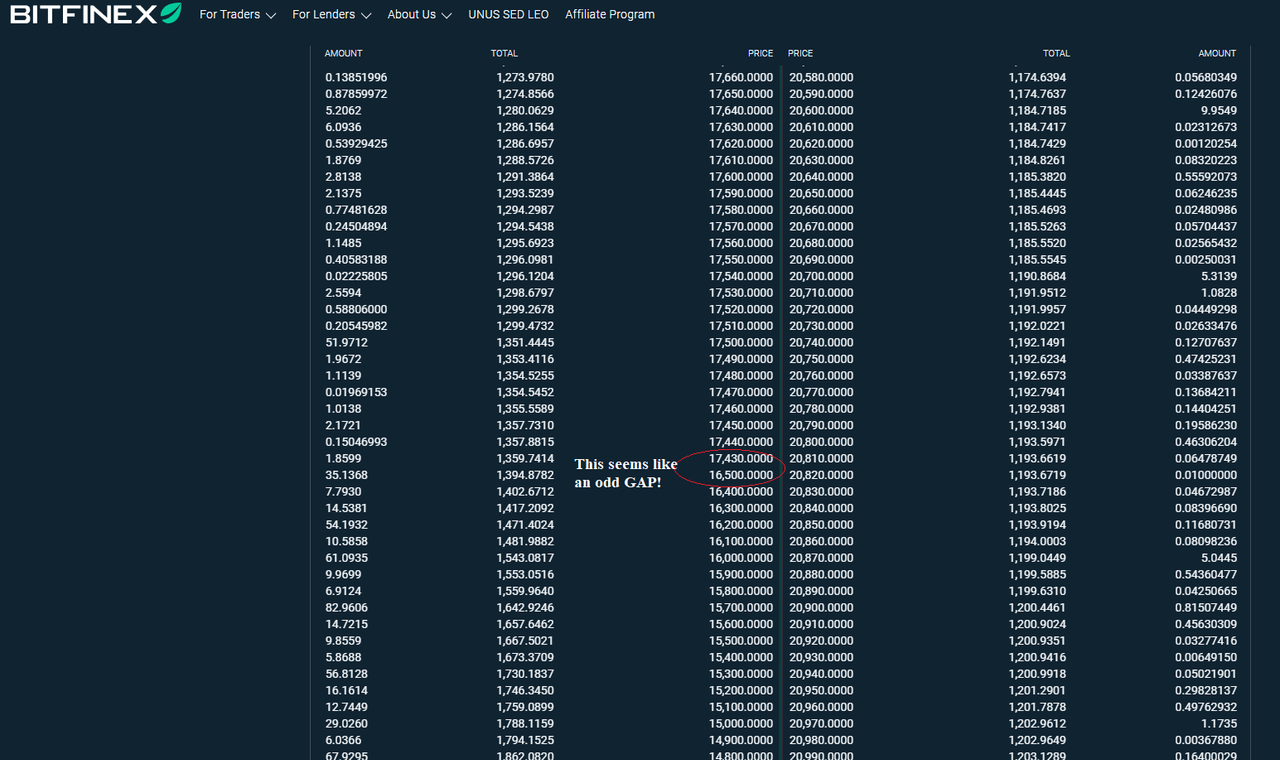Click bid amount 0.02225805

[x=356, y=277]
